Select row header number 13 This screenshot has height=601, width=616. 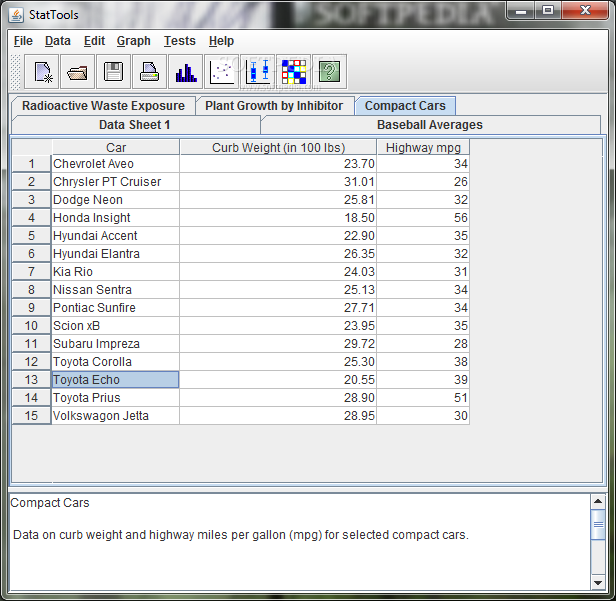tap(31, 380)
